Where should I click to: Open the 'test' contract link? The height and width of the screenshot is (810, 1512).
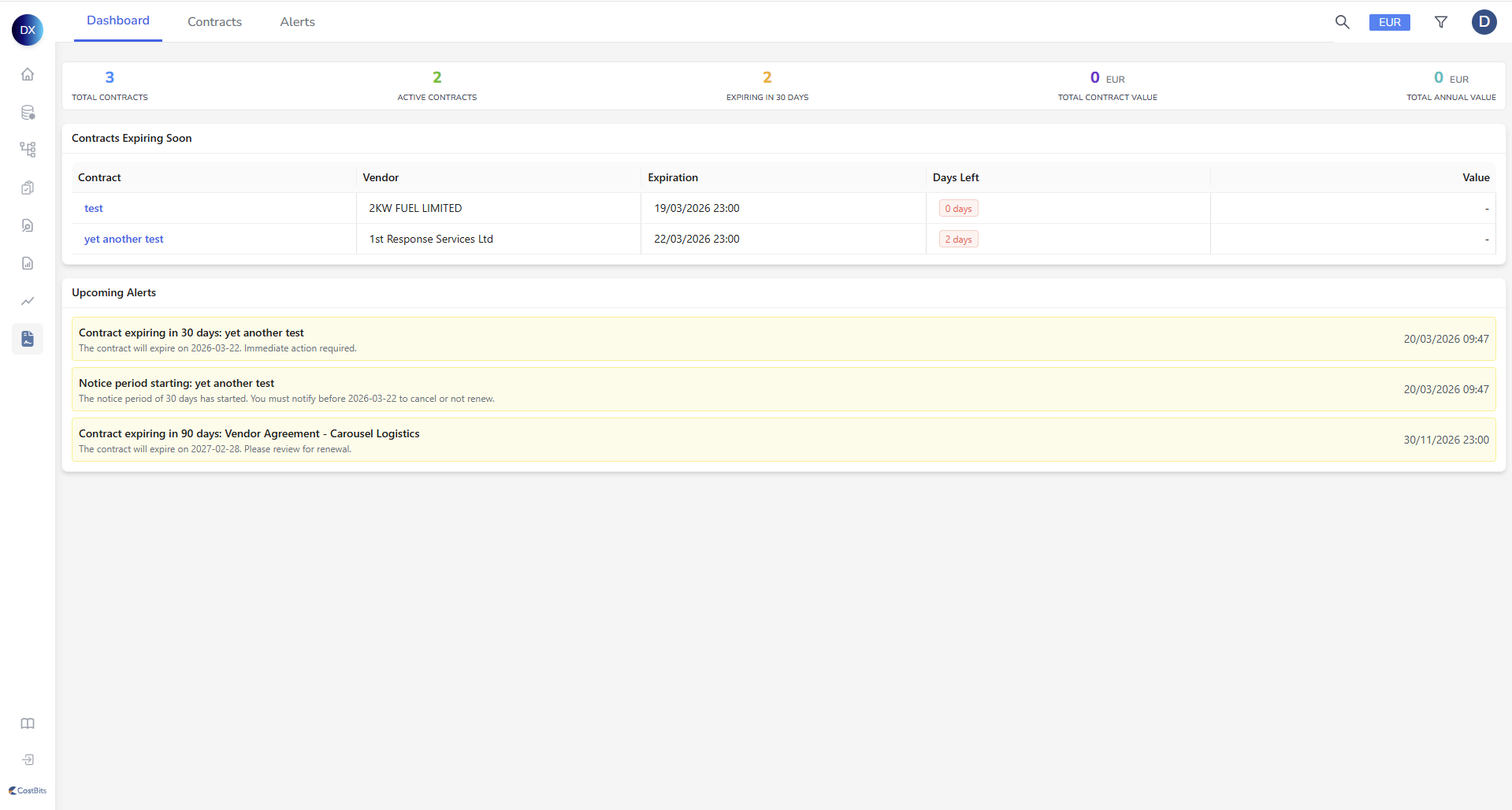pyautogui.click(x=94, y=208)
